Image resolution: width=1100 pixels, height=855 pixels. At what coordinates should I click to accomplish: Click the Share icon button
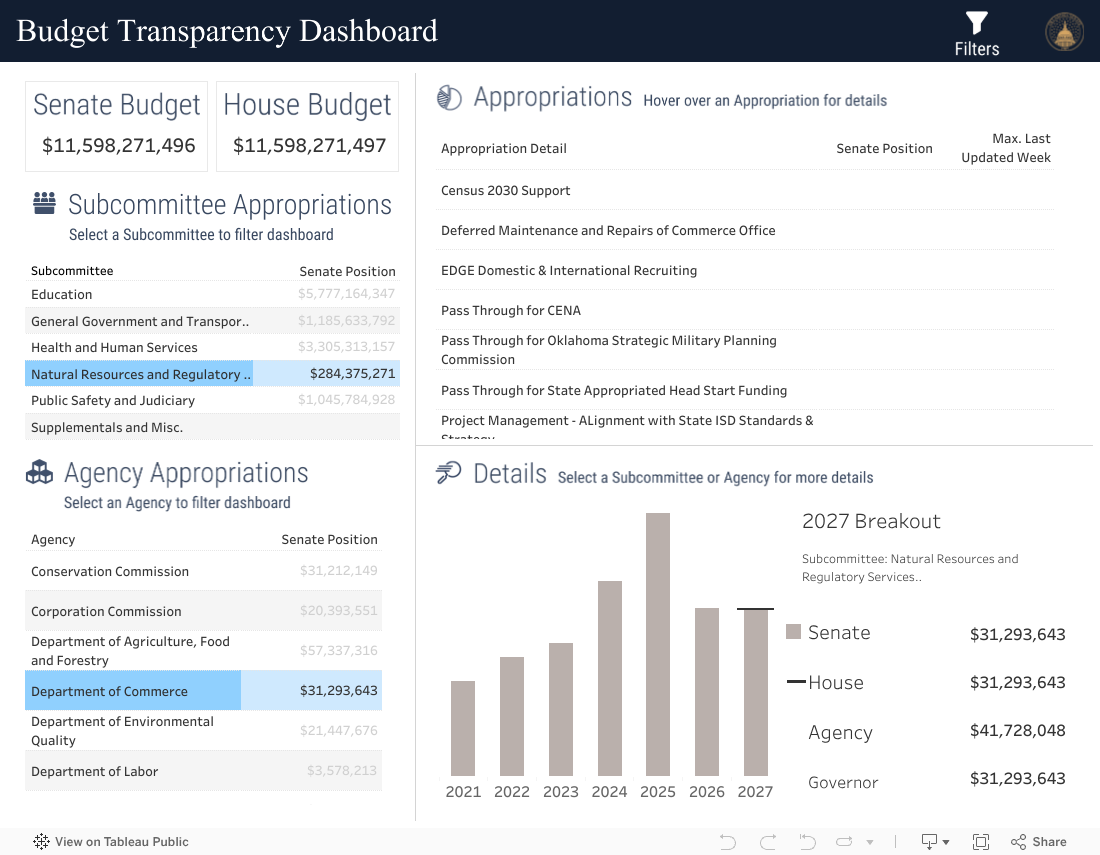click(x=1038, y=842)
